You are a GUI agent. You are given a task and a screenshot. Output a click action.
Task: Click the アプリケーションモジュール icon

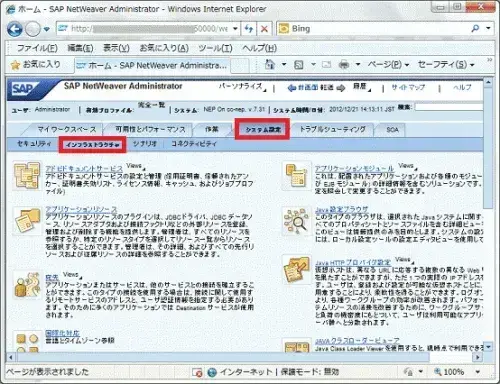[296, 176]
